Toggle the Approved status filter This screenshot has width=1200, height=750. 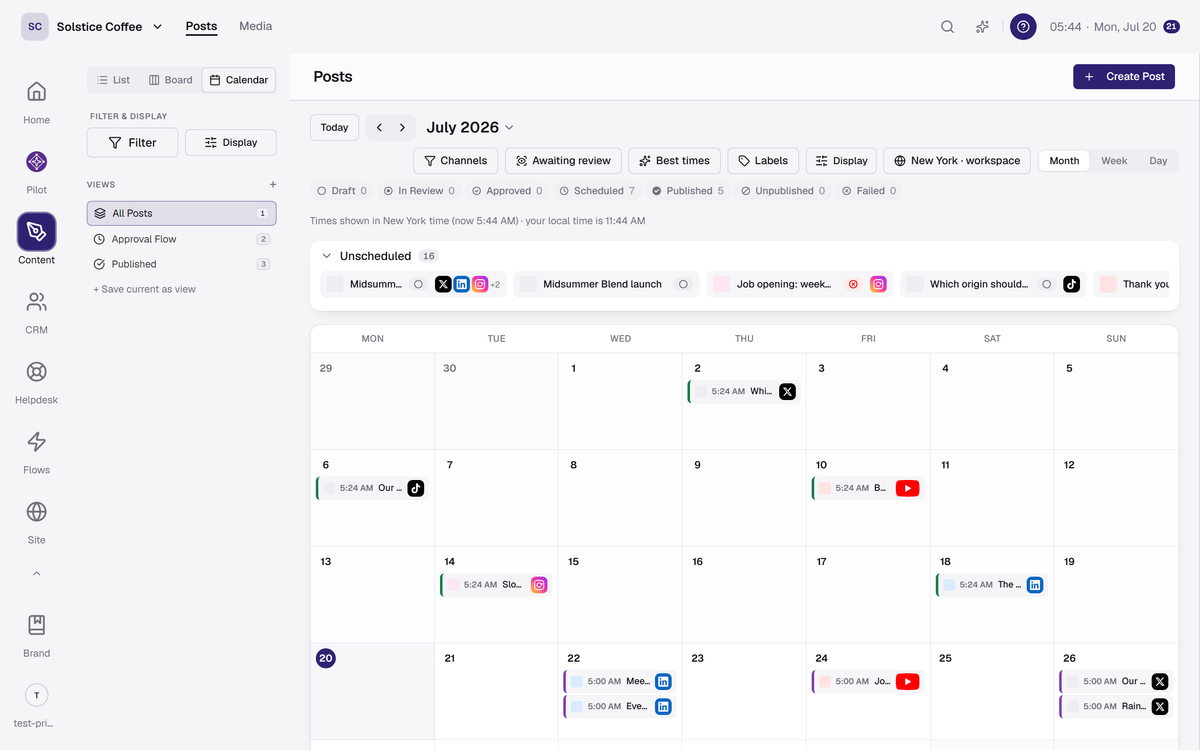coord(507,190)
